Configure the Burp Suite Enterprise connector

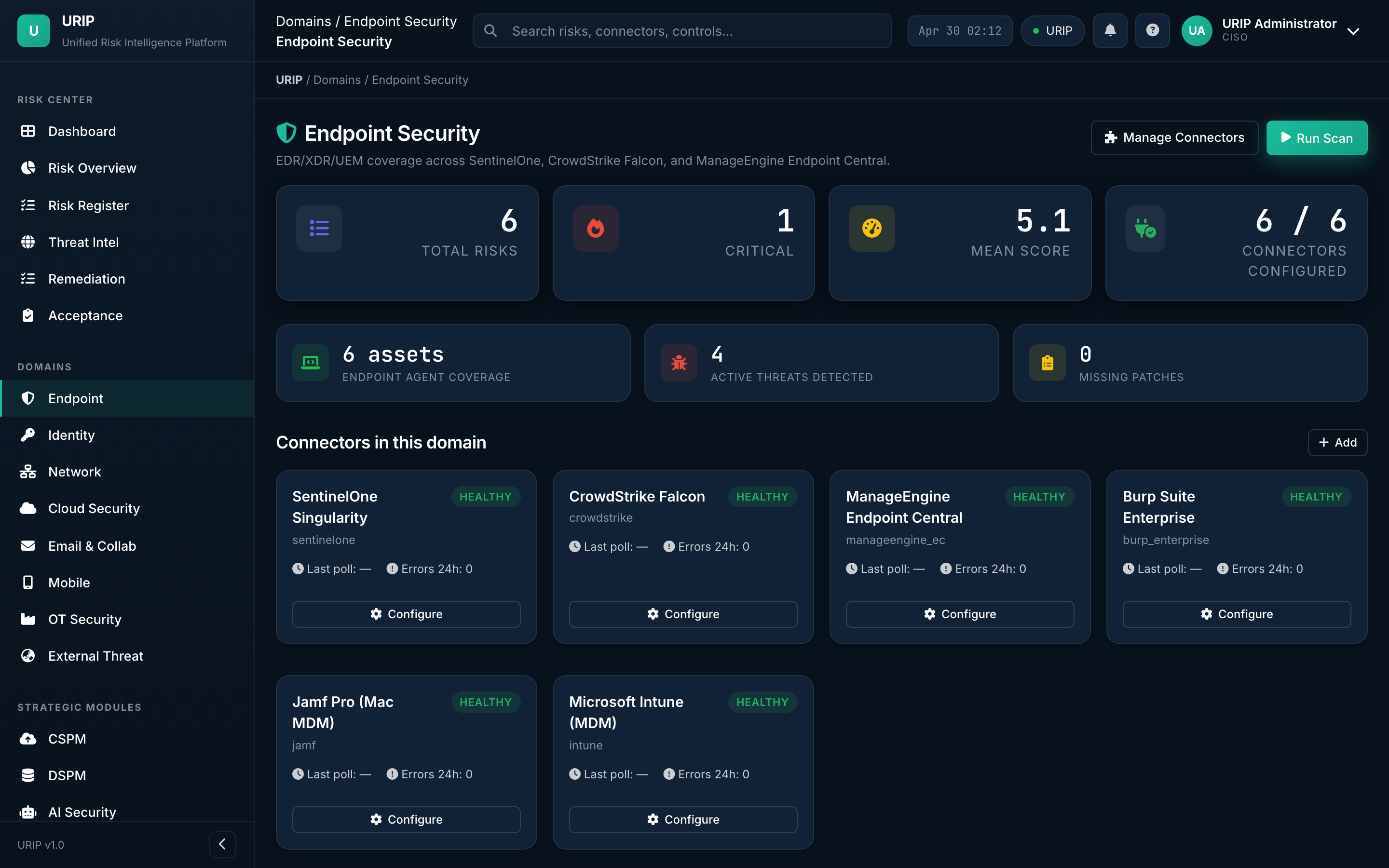(x=1236, y=614)
